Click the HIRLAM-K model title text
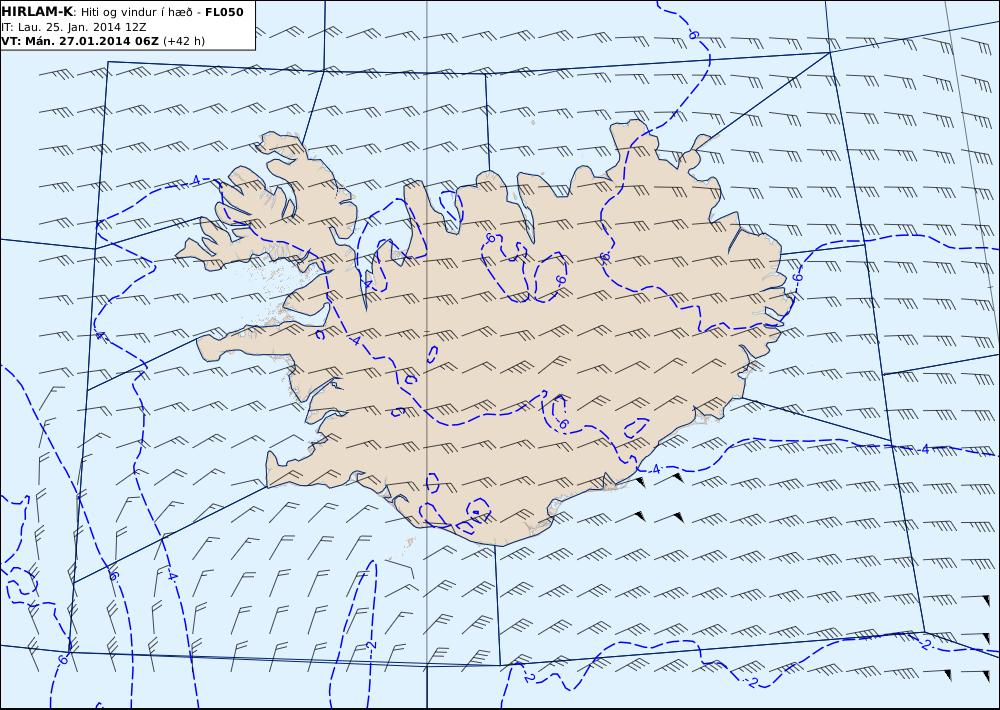Viewport: 1000px width, 710px height. click(x=38, y=12)
